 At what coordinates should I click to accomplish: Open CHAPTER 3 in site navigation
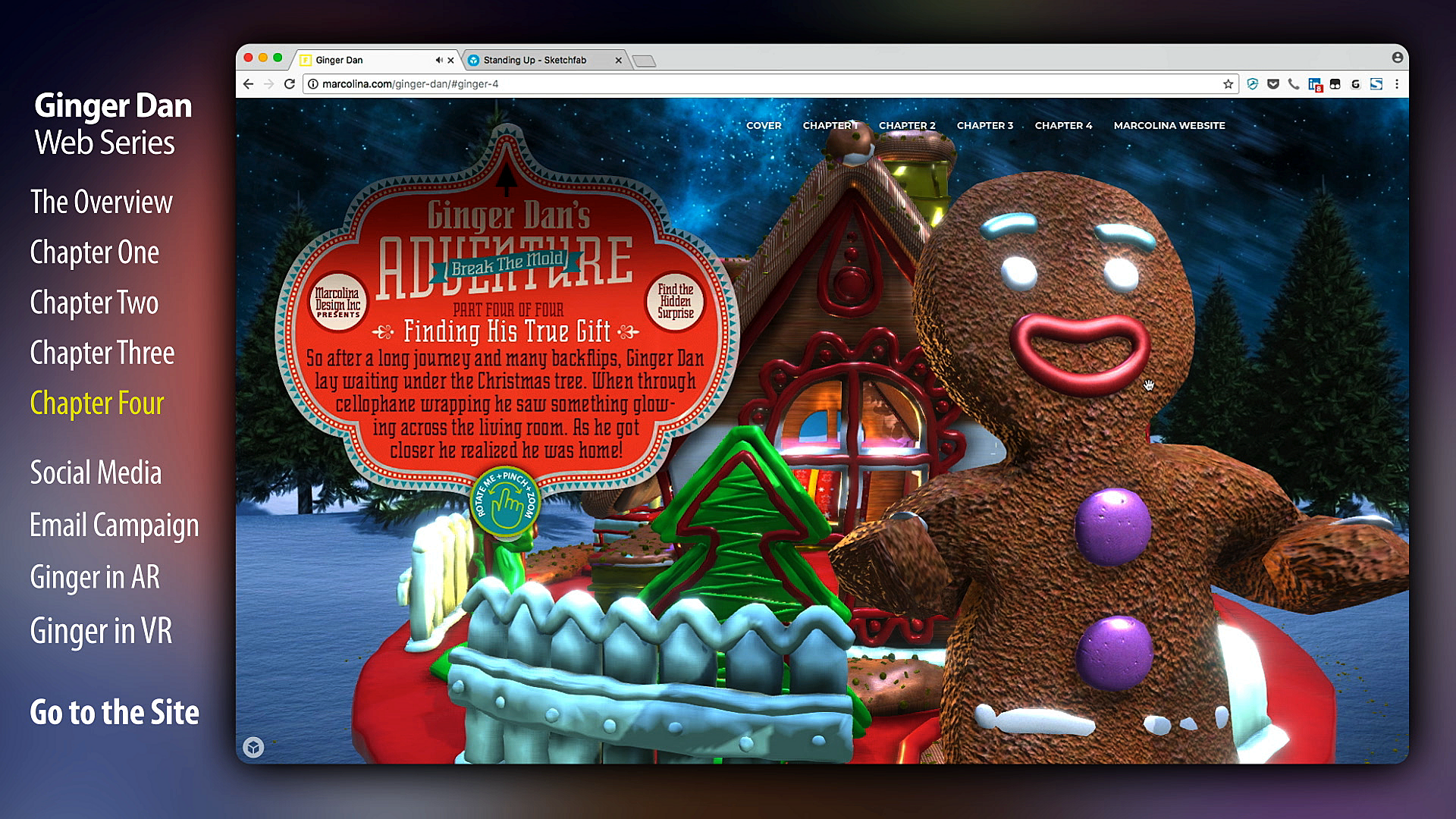point(985,125)
